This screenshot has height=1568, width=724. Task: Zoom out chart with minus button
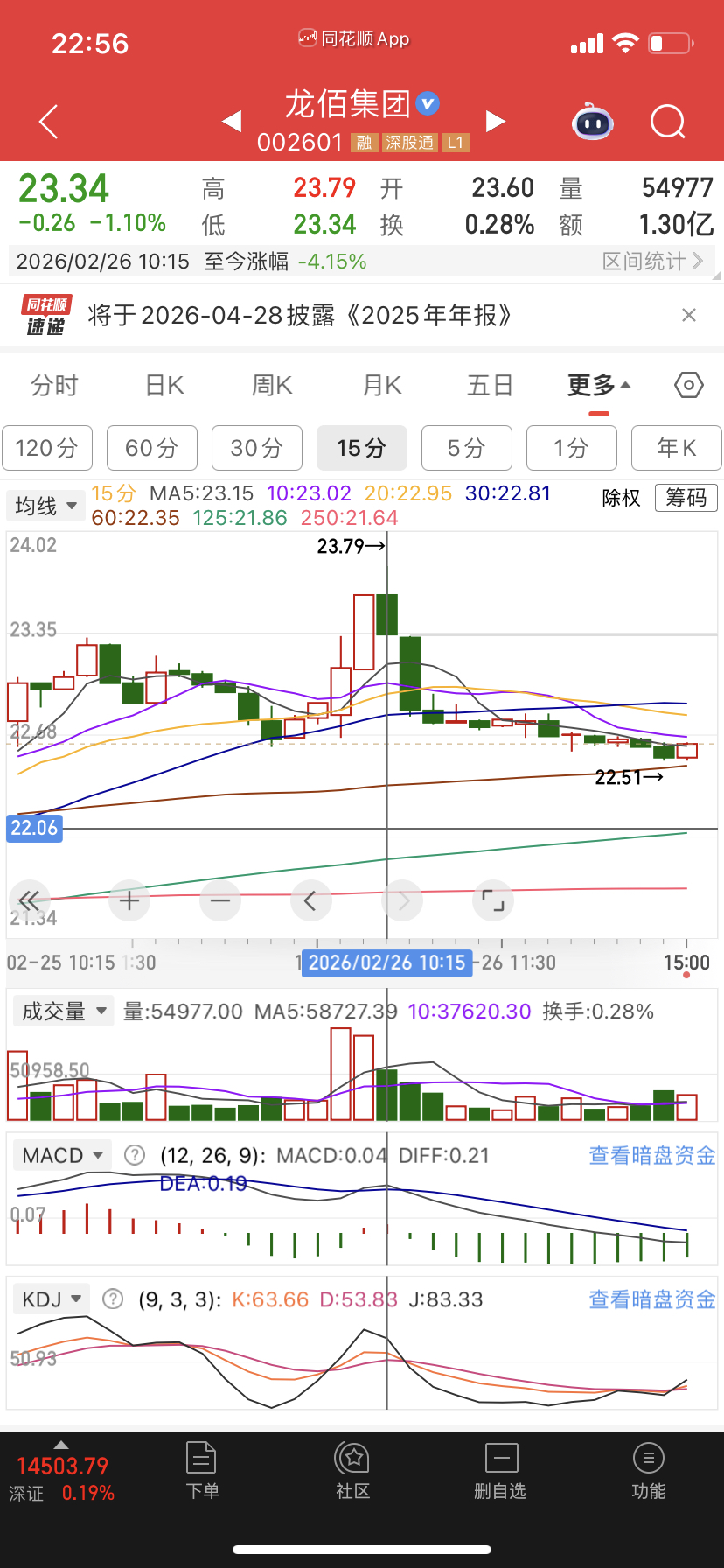tap(219, 899)
